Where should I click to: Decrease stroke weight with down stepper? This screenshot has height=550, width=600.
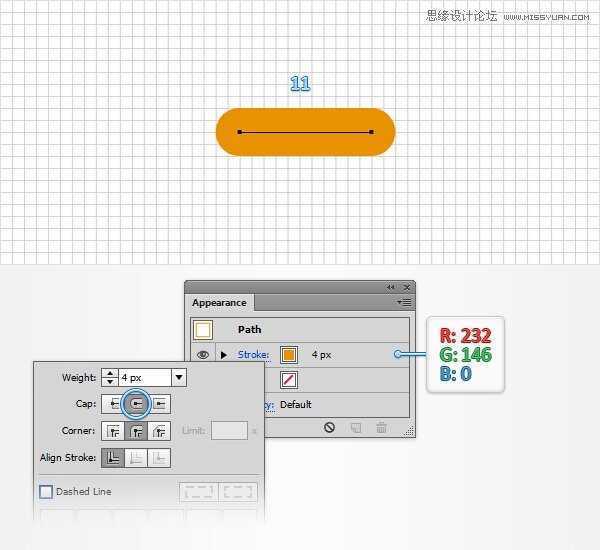coord(110,382)
